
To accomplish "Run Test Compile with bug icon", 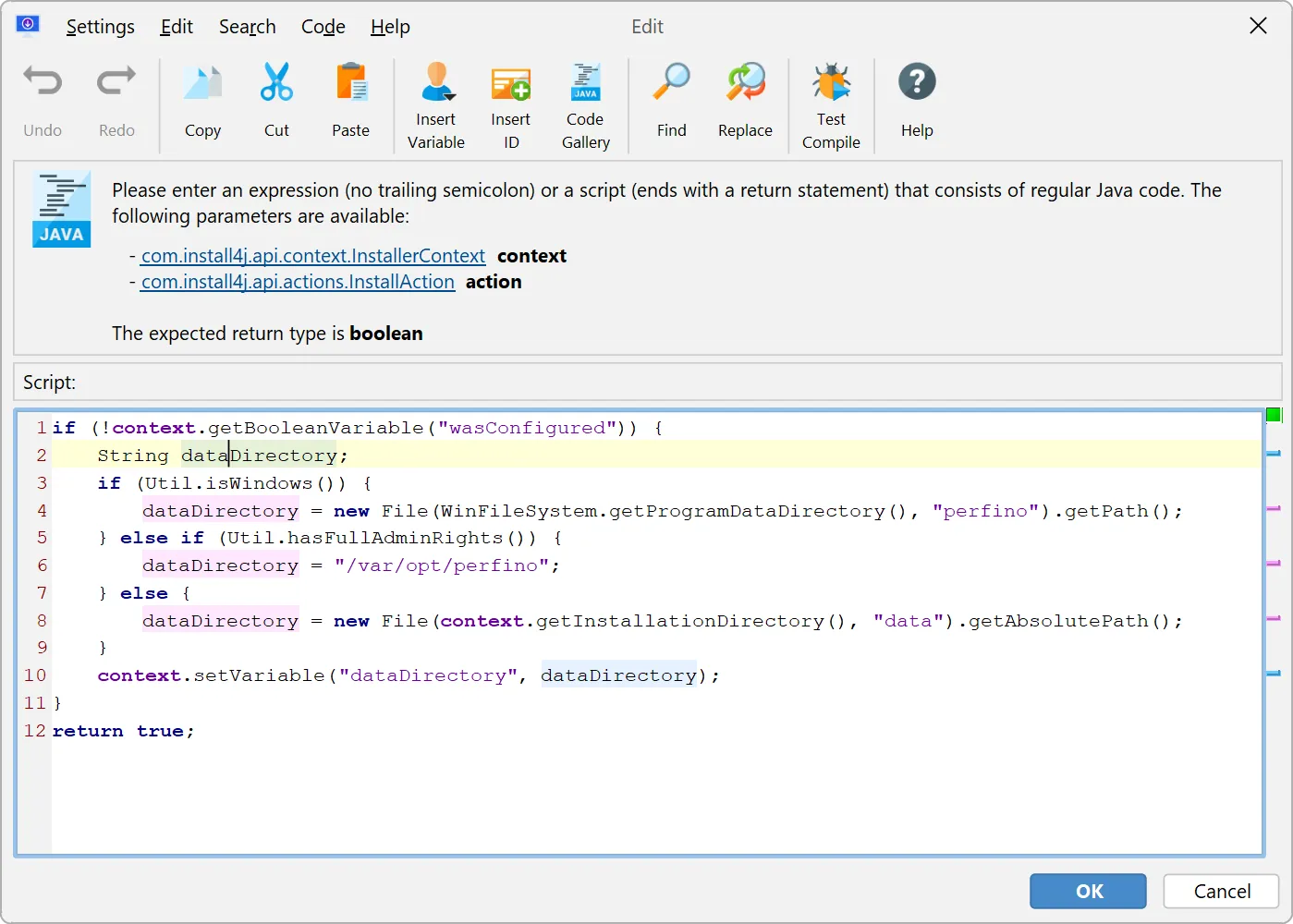I will pyautogui.click(x=831, y=82).
